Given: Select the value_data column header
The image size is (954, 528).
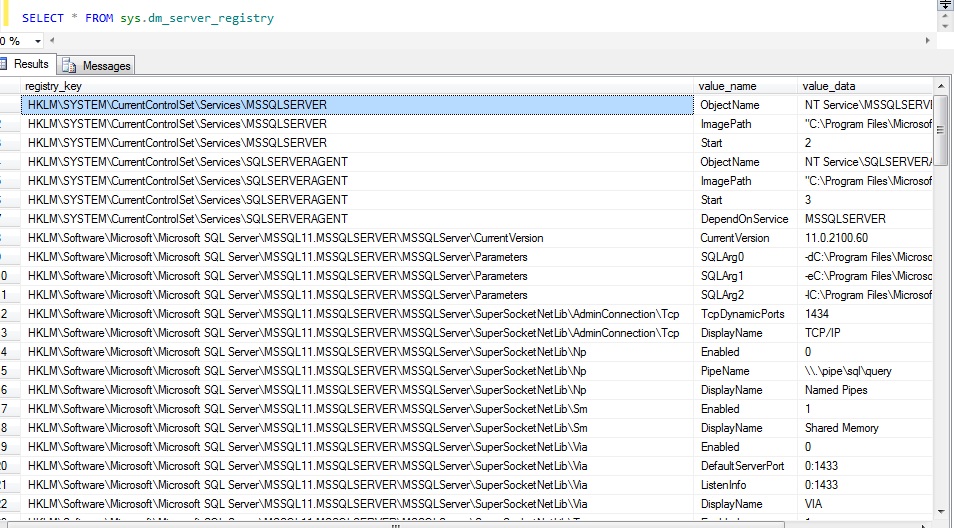Looking at the screenshot, I should [x=865, y=86].
